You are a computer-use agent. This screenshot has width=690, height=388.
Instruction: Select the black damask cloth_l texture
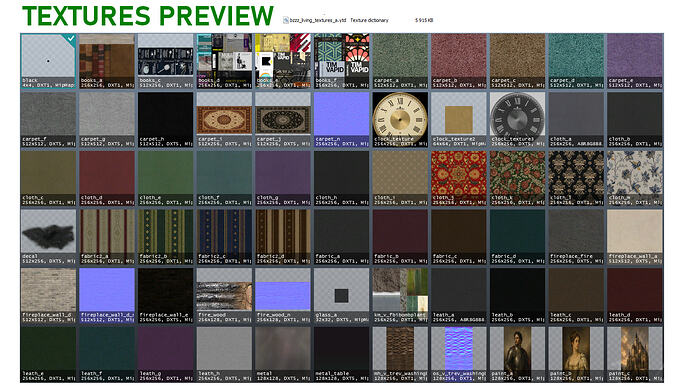pos(576,178)
